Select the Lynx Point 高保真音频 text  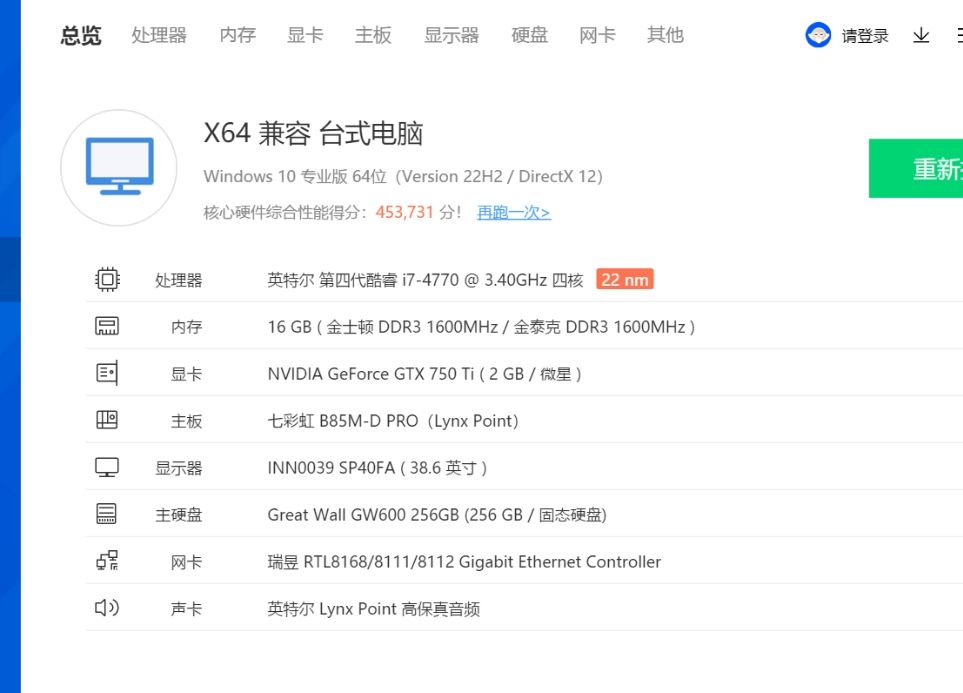pyautogui.click(x=373, y=609)
